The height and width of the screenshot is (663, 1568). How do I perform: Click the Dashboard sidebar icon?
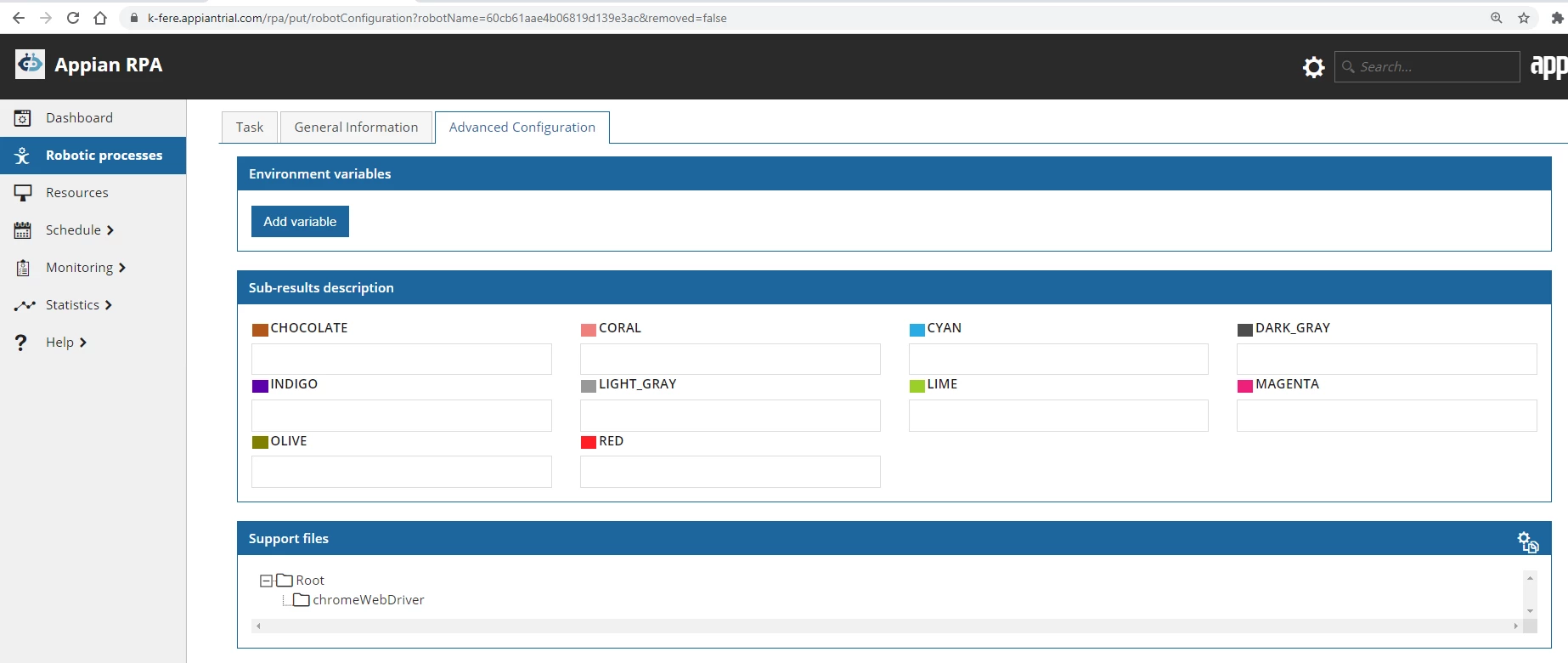tap(23, 118)
